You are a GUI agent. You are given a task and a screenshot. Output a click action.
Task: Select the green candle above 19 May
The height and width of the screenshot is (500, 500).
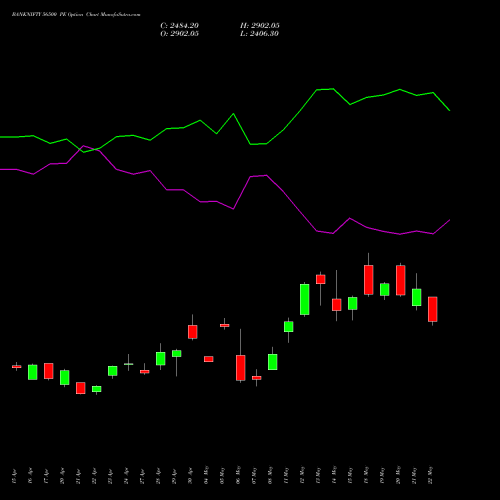[x=385, y=289]
